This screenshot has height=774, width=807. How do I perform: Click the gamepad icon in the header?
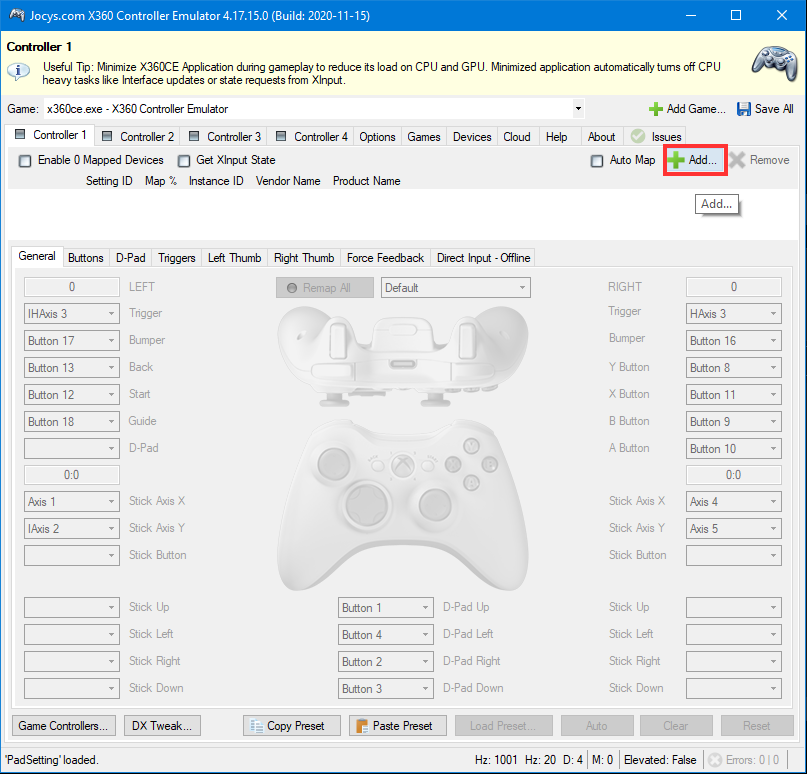point(774,64)
